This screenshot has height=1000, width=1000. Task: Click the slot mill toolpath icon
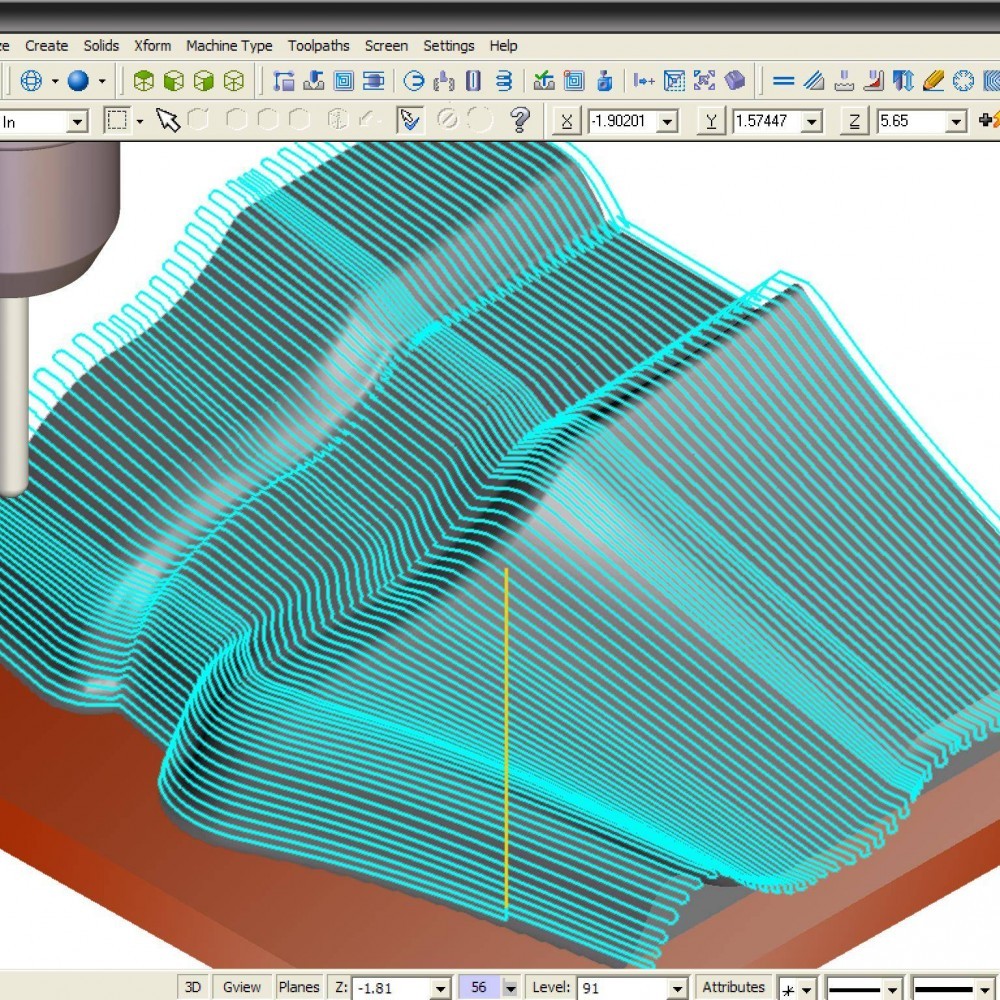[x=473, y=81]
